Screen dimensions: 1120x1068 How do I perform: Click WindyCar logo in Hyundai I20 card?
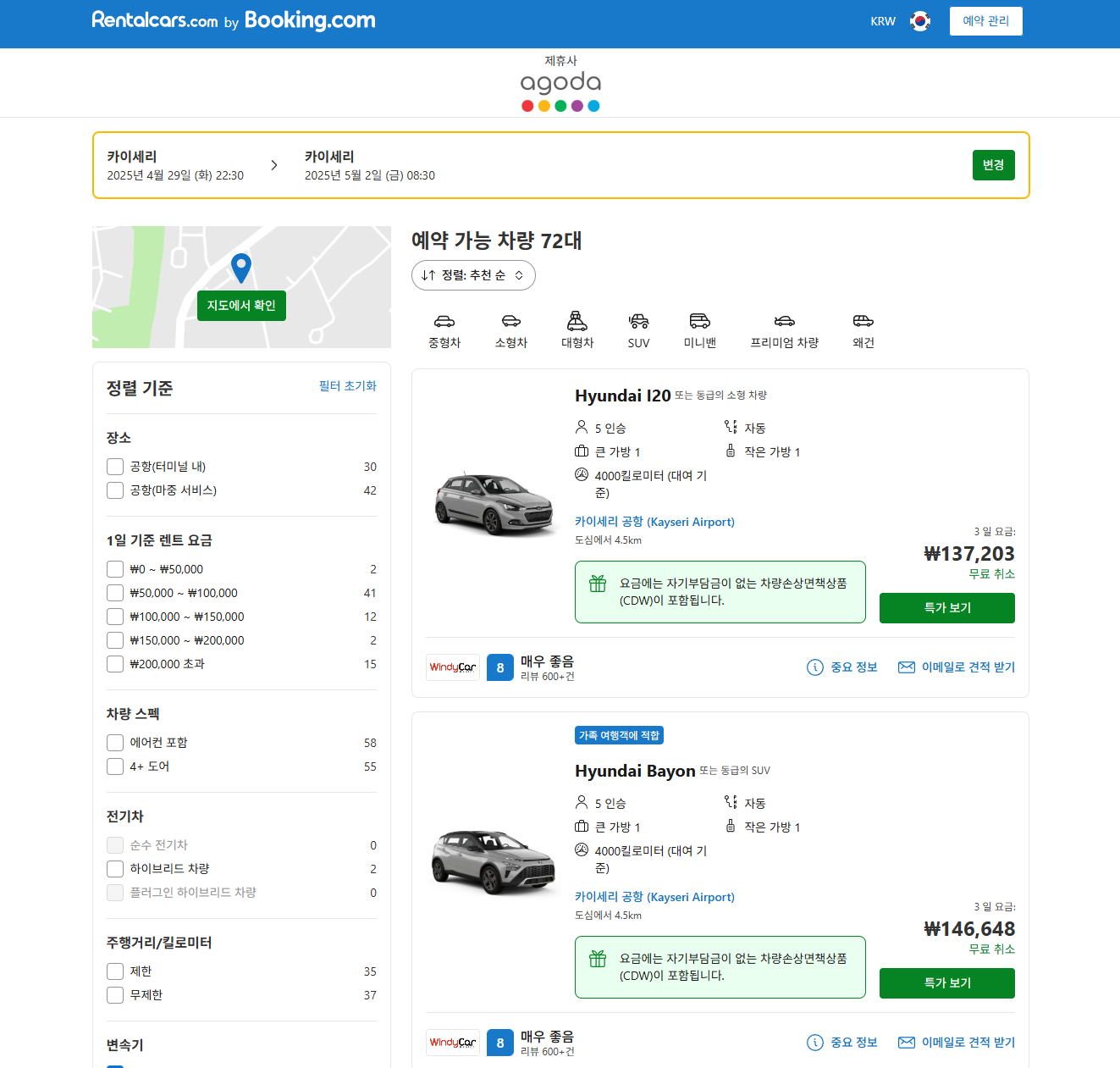tap(453, 667)
